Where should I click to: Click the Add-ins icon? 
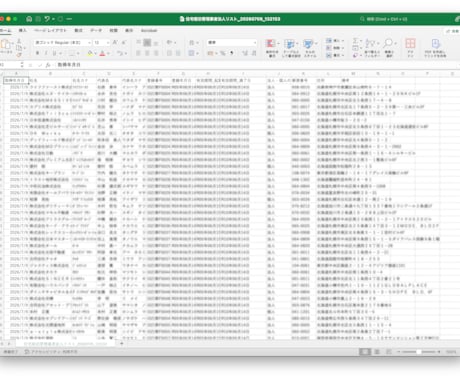[x=410, y=48]
